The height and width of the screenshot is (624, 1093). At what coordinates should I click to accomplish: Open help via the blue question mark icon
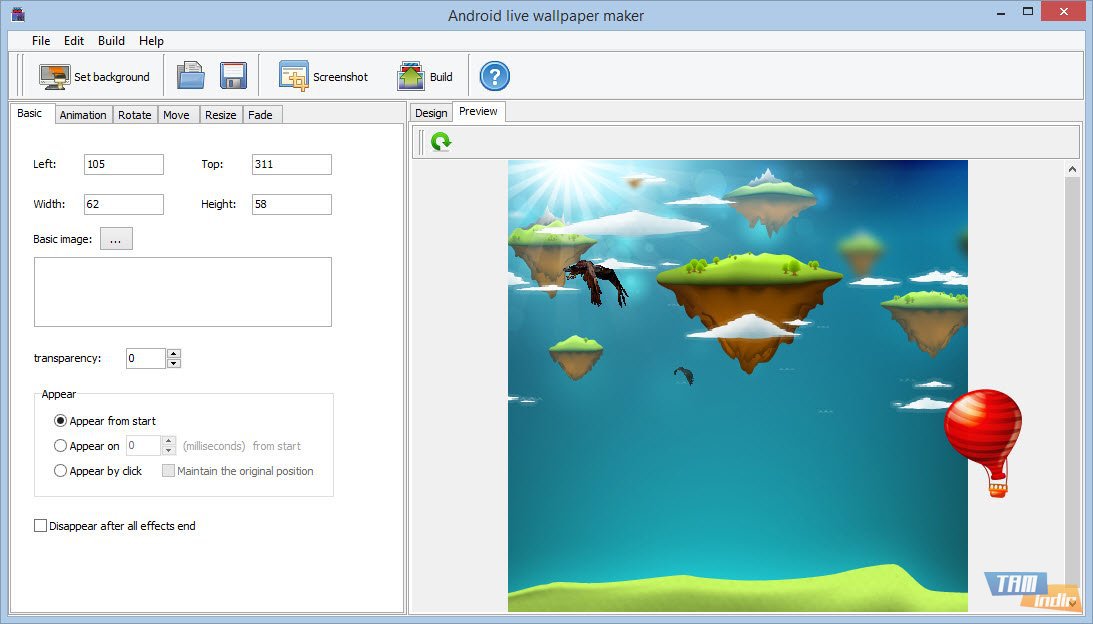[494, 76]
